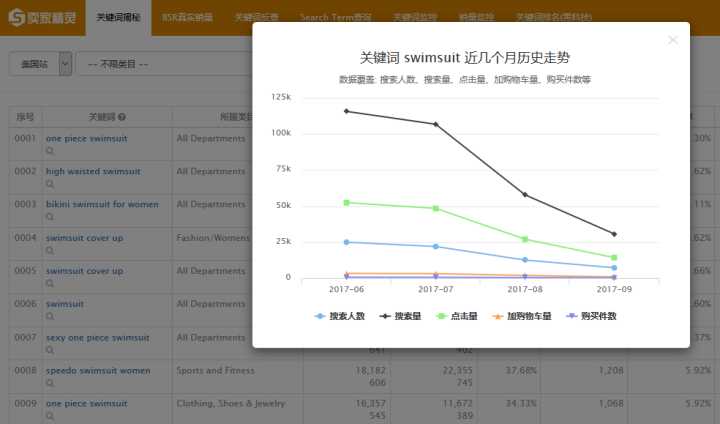Open sexy one piece swimsuit link

coord(97,338)
